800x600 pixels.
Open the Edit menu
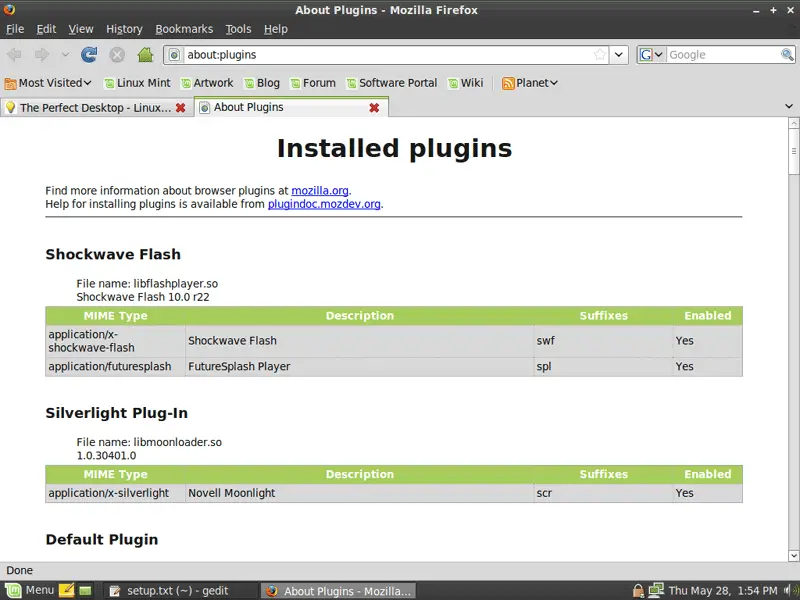coord(46,29)
